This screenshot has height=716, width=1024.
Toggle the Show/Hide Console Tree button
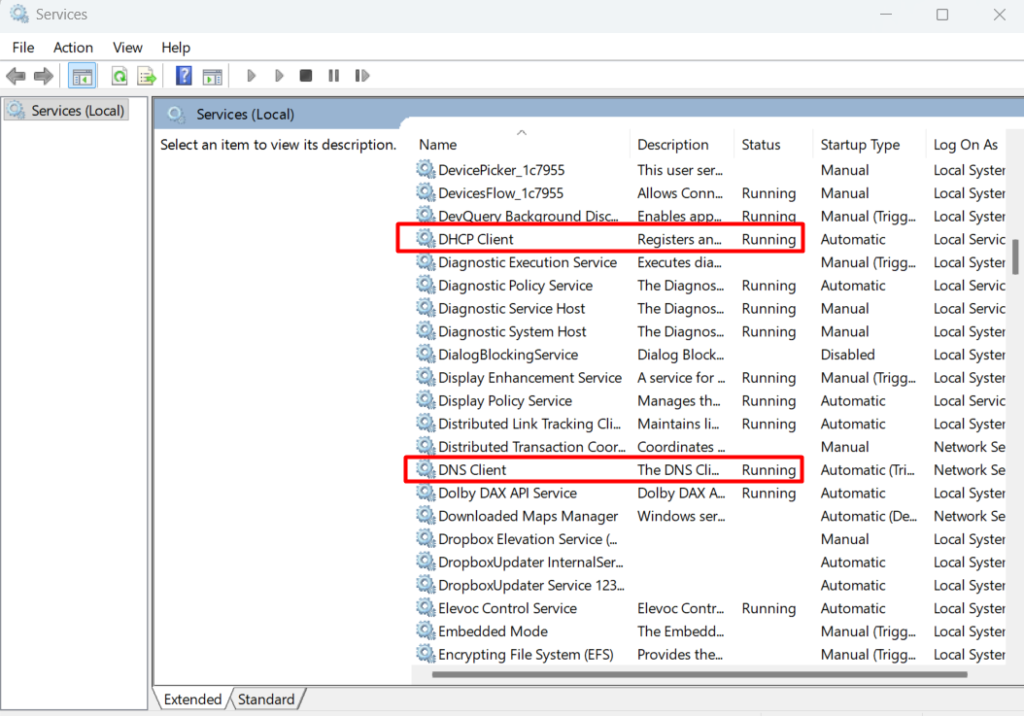point(82,76)
